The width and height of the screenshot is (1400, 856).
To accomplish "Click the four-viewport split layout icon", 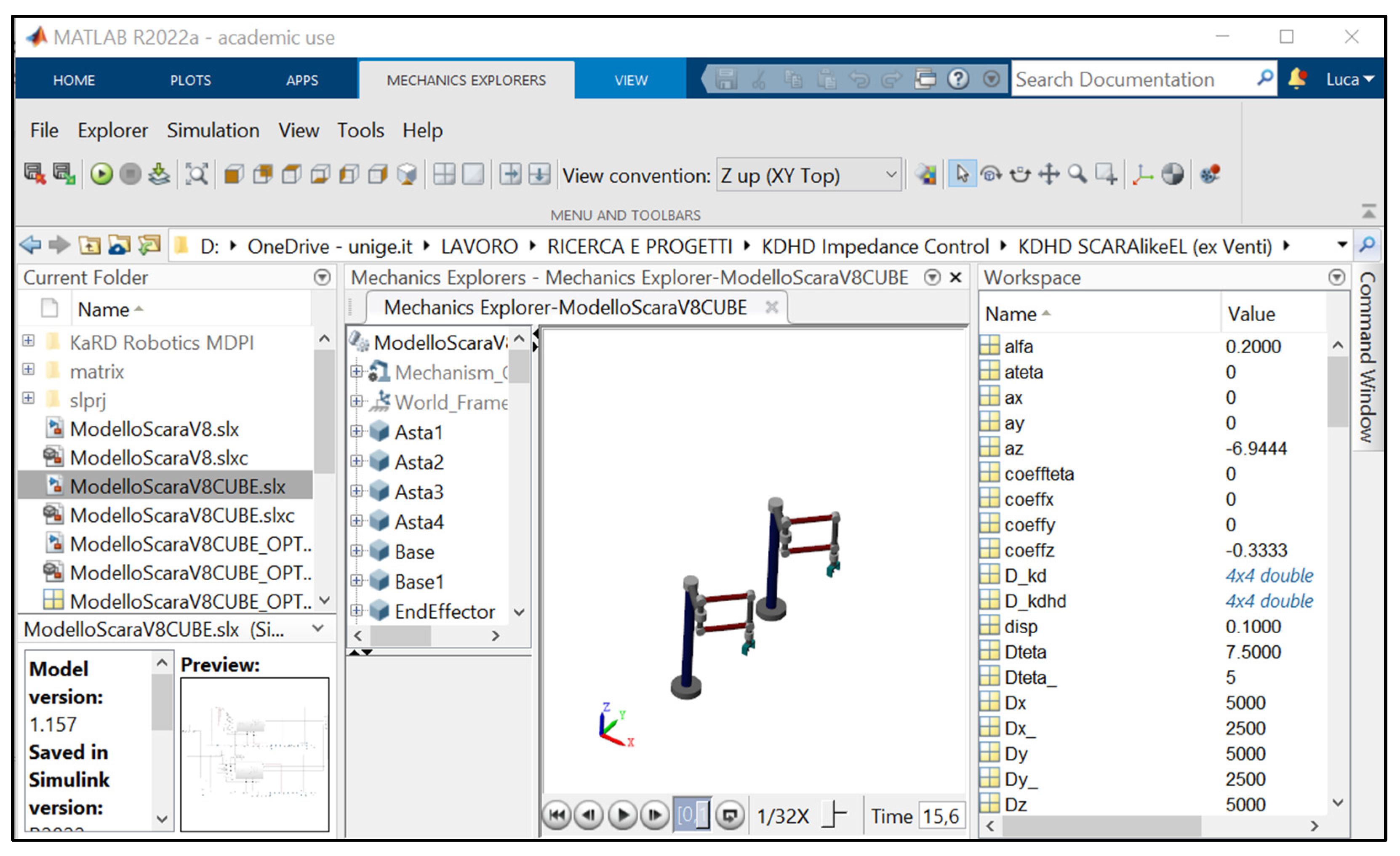I will pos(444,174).
